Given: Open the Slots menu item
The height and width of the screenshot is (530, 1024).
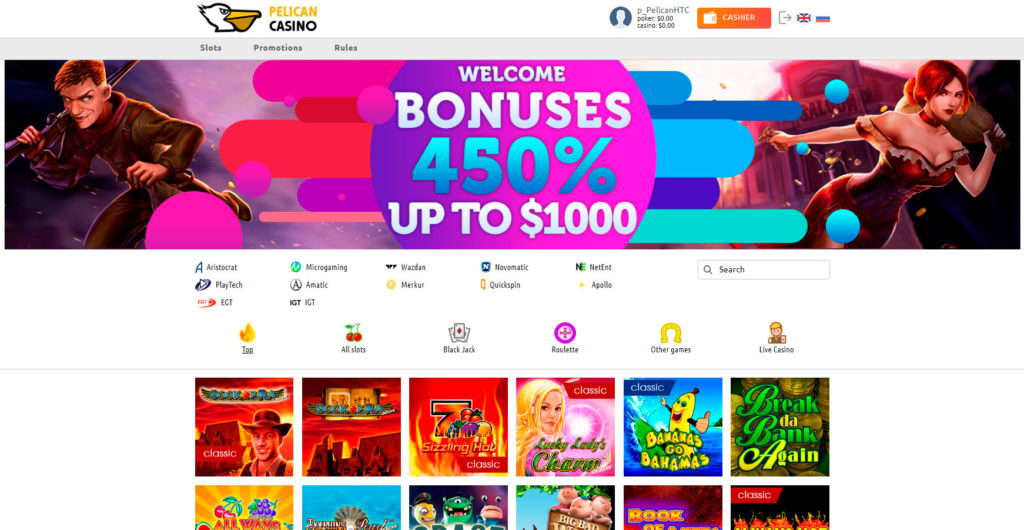Looking at the screenshot, I should (211, 48).
